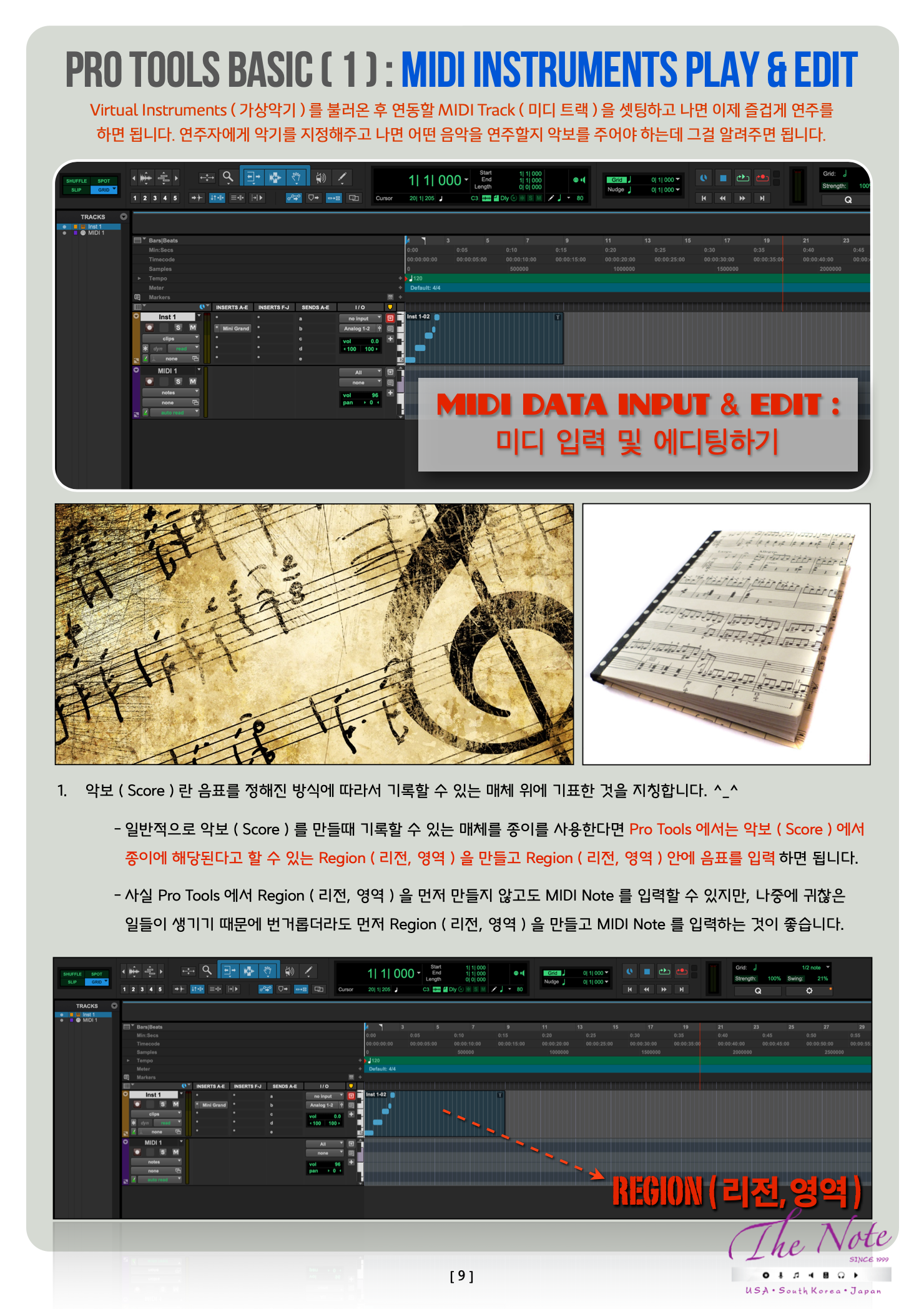
Task: Recall zoom preset 5 in upper screenshot
Action: pyautogui.click(x=175, y=198)
